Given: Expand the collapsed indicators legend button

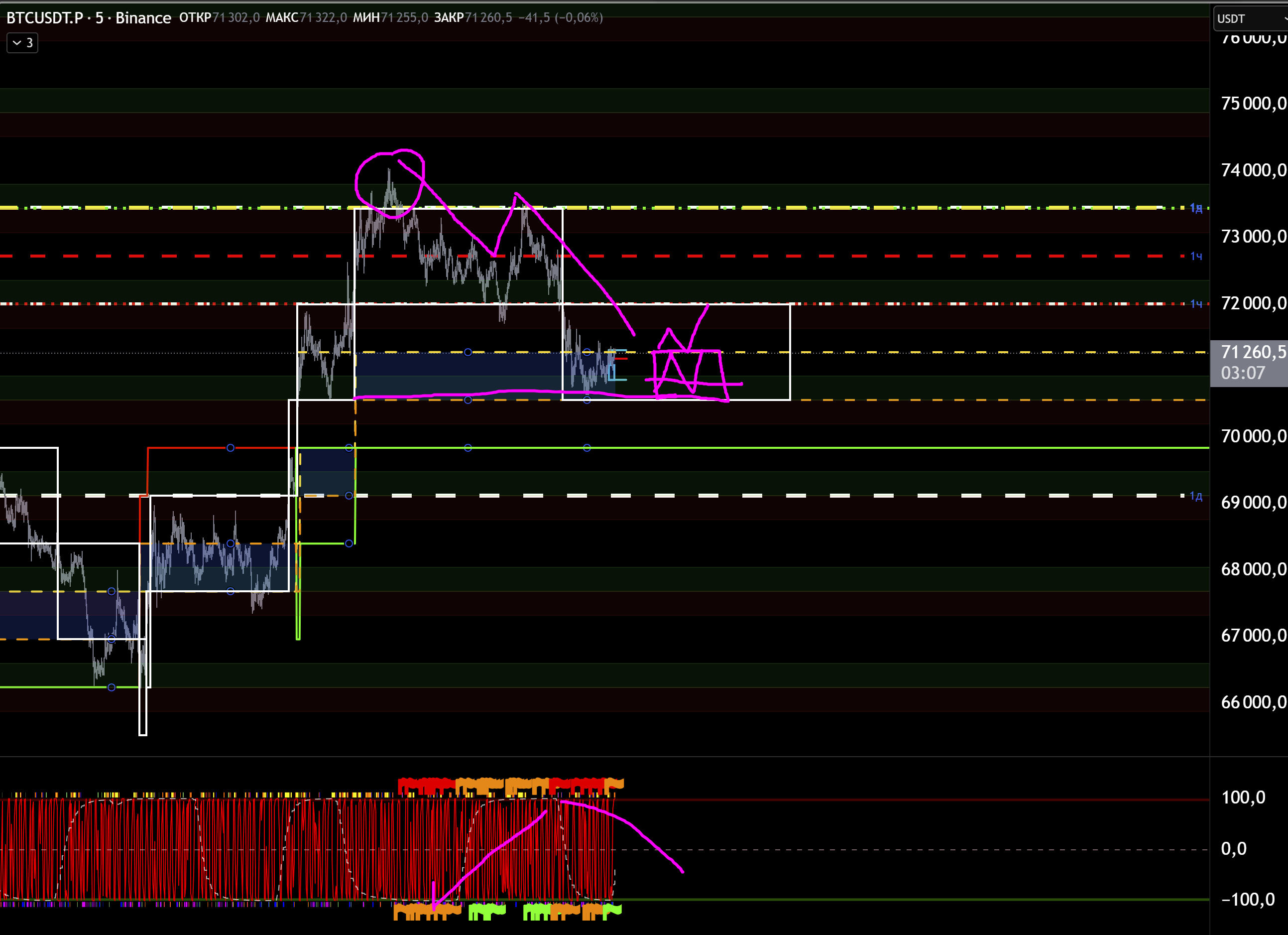Looking at the screenshot, I should click(x=22, y=43).
